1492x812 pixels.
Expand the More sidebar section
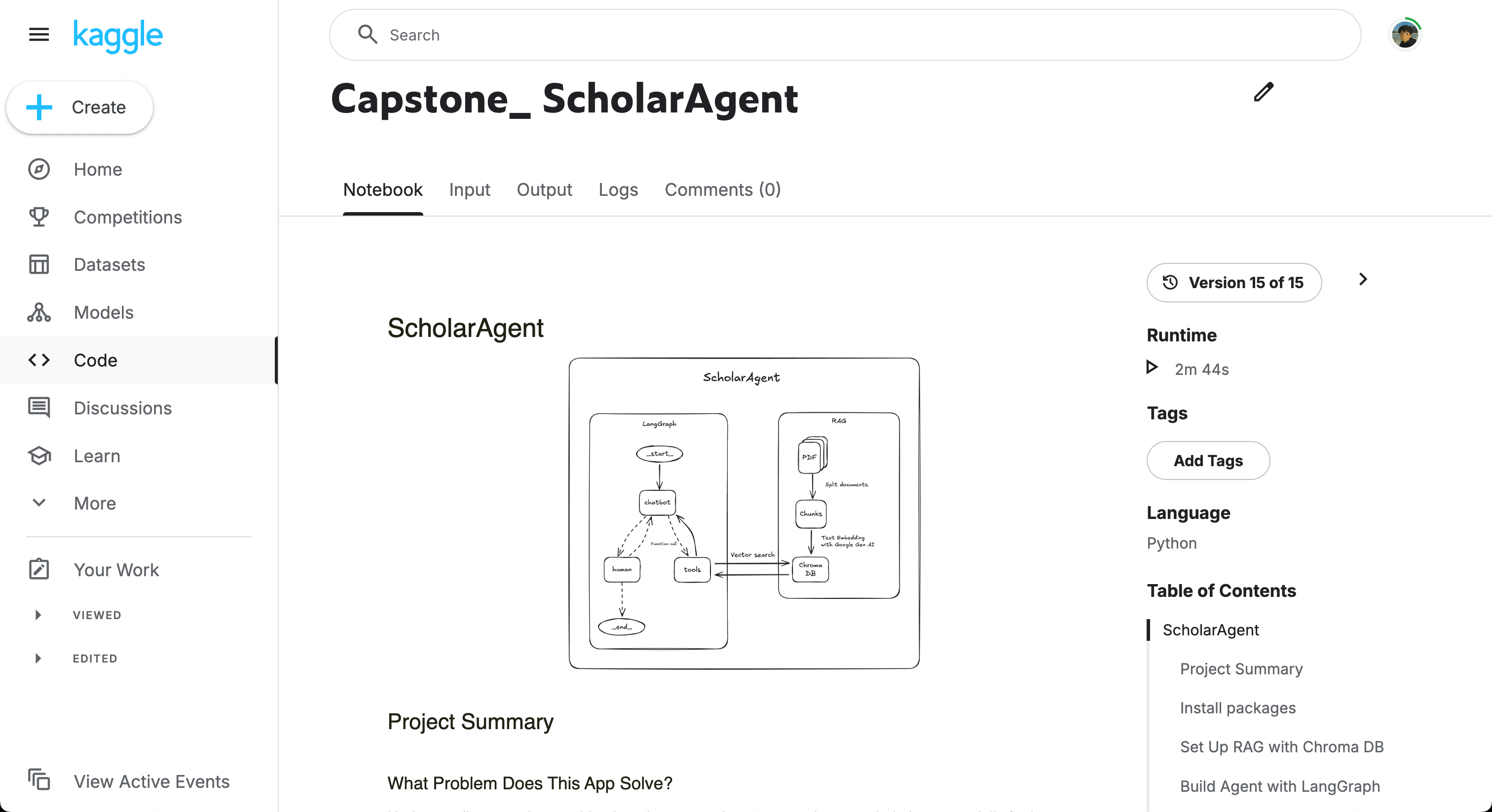tap(39, 503)
